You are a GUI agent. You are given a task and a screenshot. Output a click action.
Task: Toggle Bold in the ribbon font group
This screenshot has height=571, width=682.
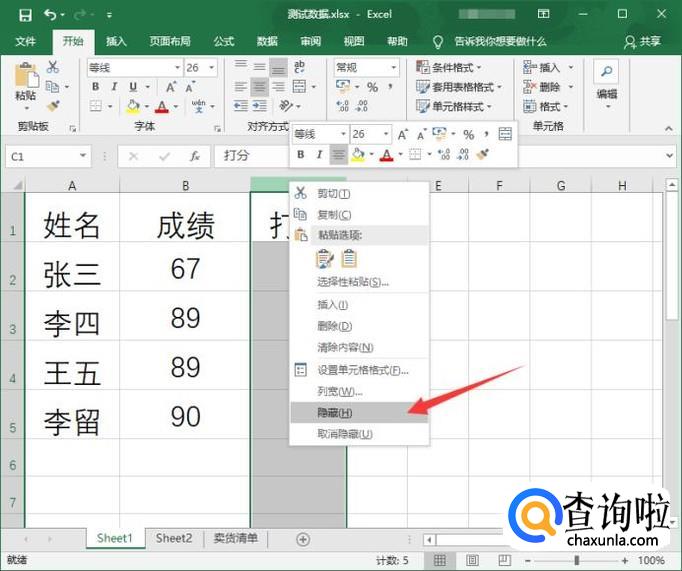[x=96, y=87]
